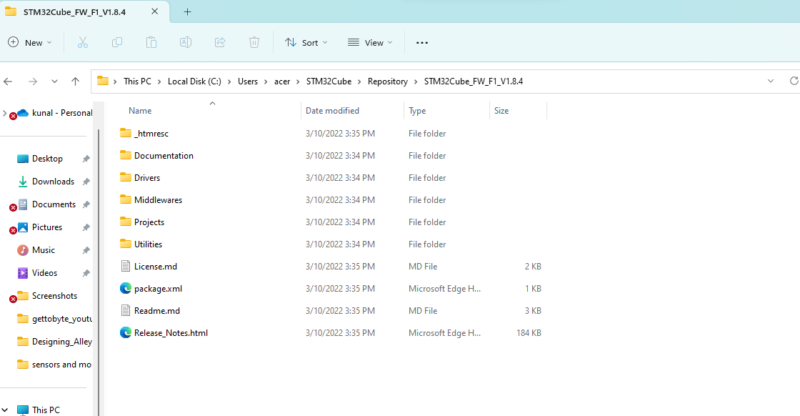Screen dimensions: 800x416
Task: Open the See more three-dots menu
Action: [422, 43]
